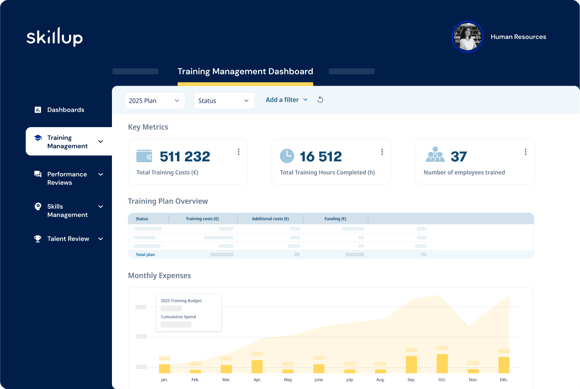The image size is (580, 389).
Task: Open Skills Management in the sidebar
Action: coord(68,210)
